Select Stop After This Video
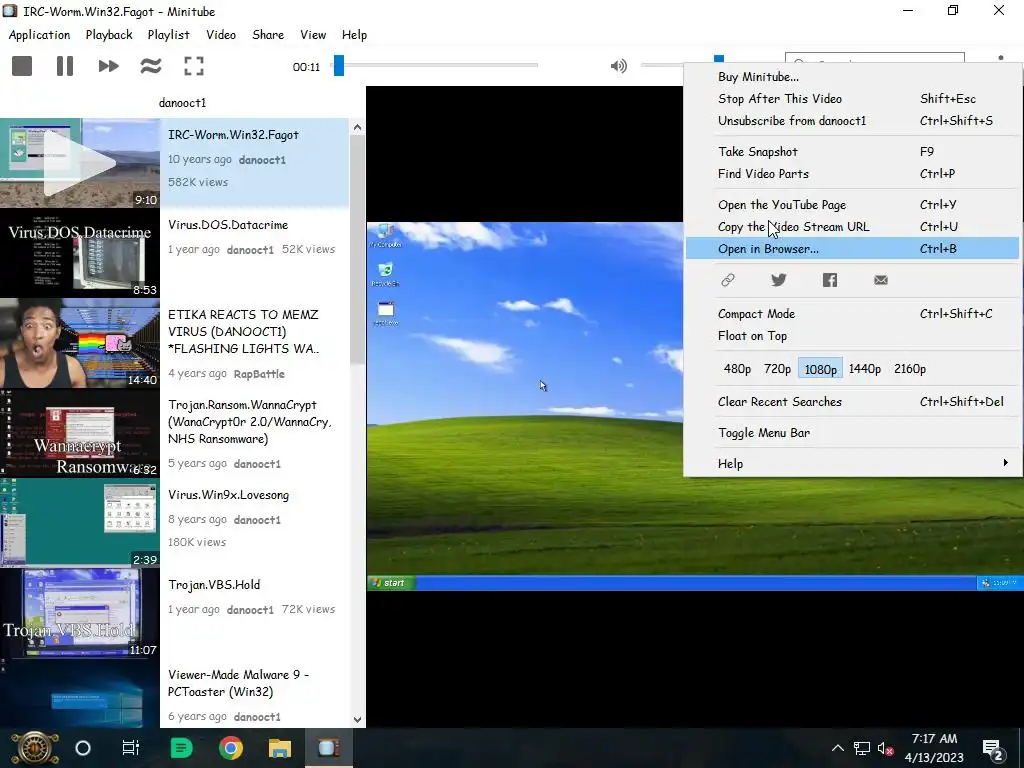This screenshot has width=1024, height=768. click(x=852, y=99)
